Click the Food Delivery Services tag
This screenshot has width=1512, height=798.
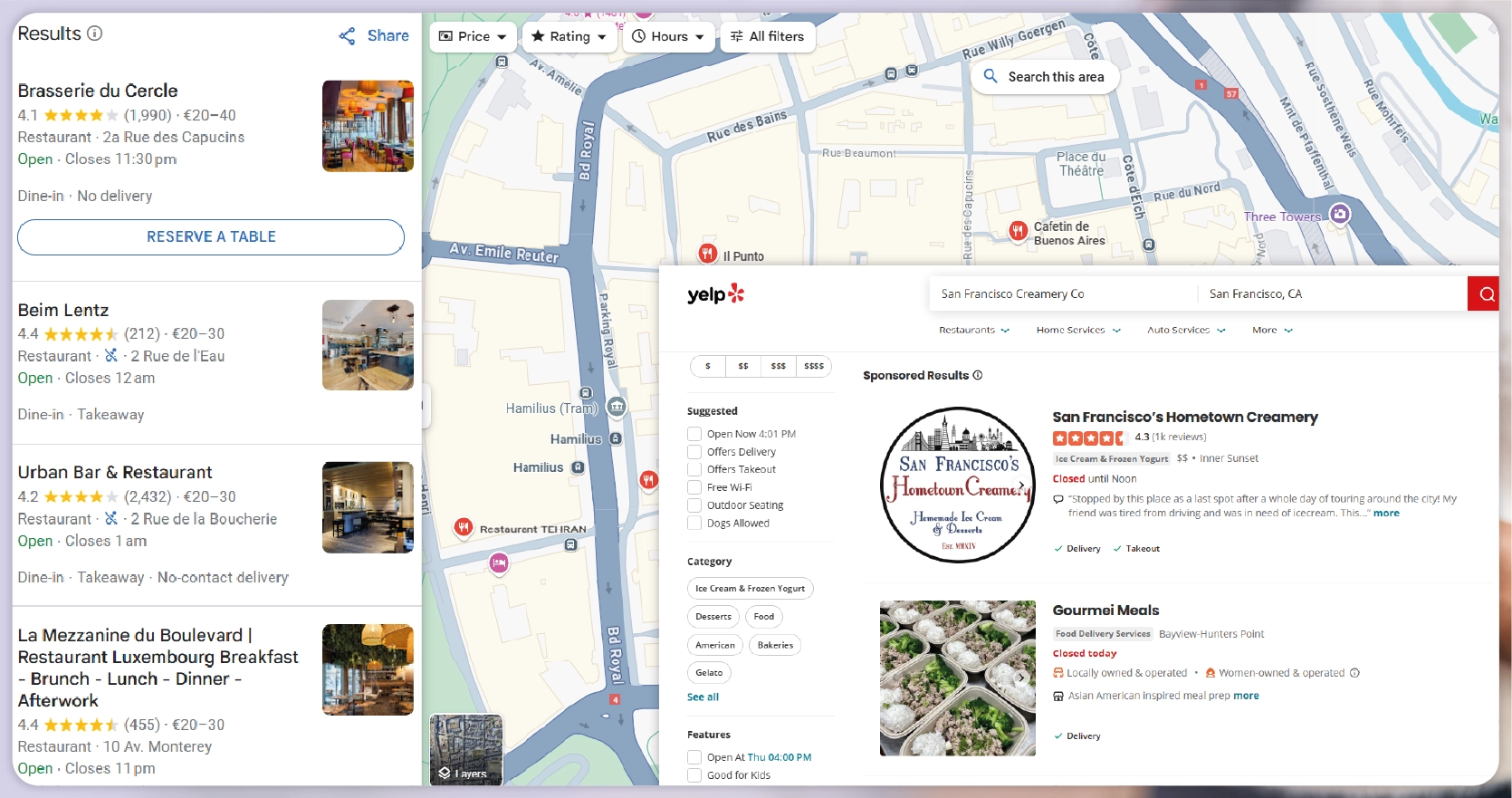pyautogui.click(x=1103, y=634)
